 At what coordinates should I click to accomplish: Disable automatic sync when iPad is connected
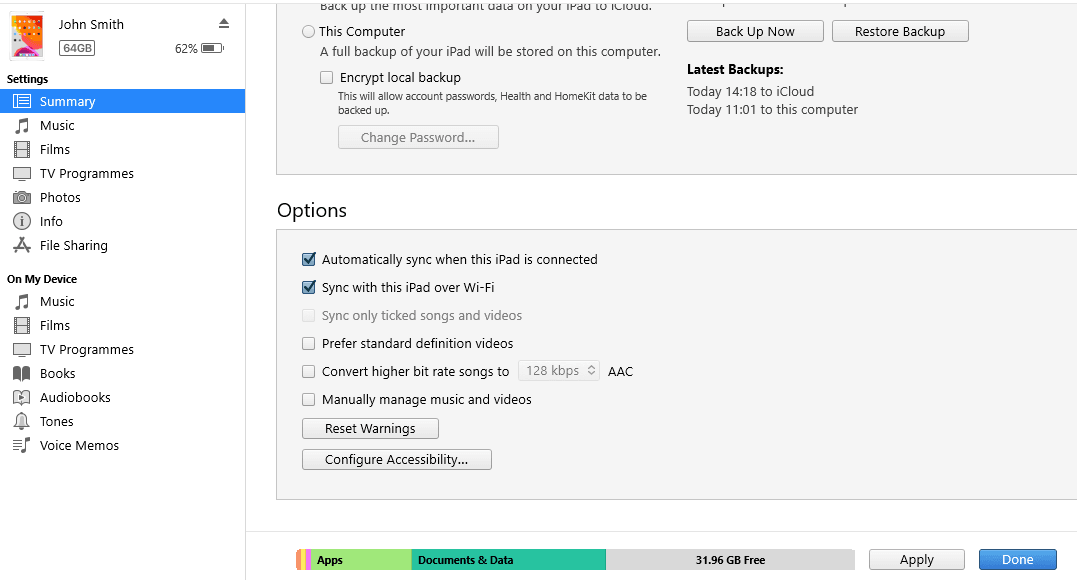pyautogui.click(x=309, y=259)
